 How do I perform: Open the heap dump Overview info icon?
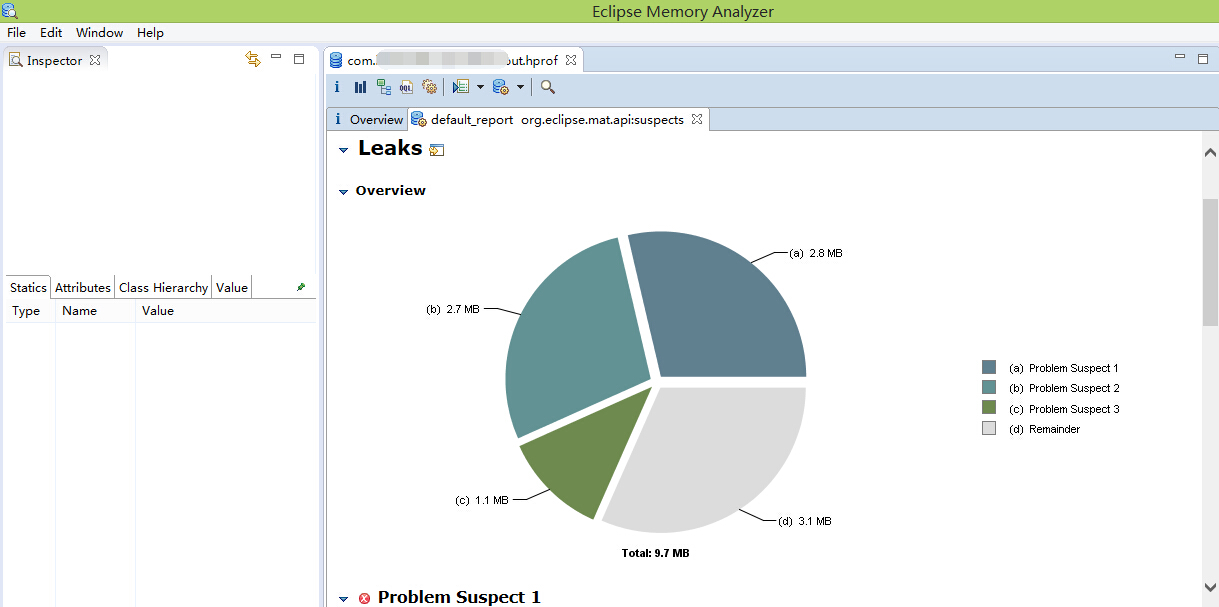(x=337, y=87)
